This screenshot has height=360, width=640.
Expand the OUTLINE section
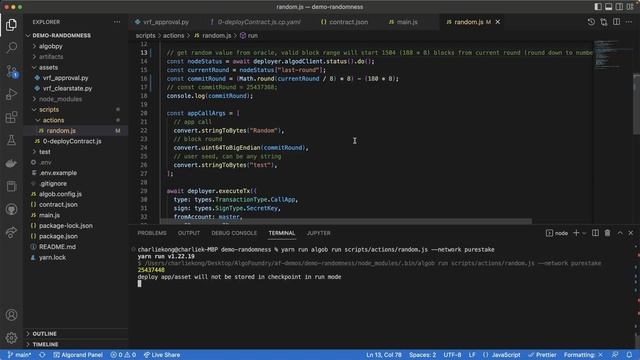(44, 333)
